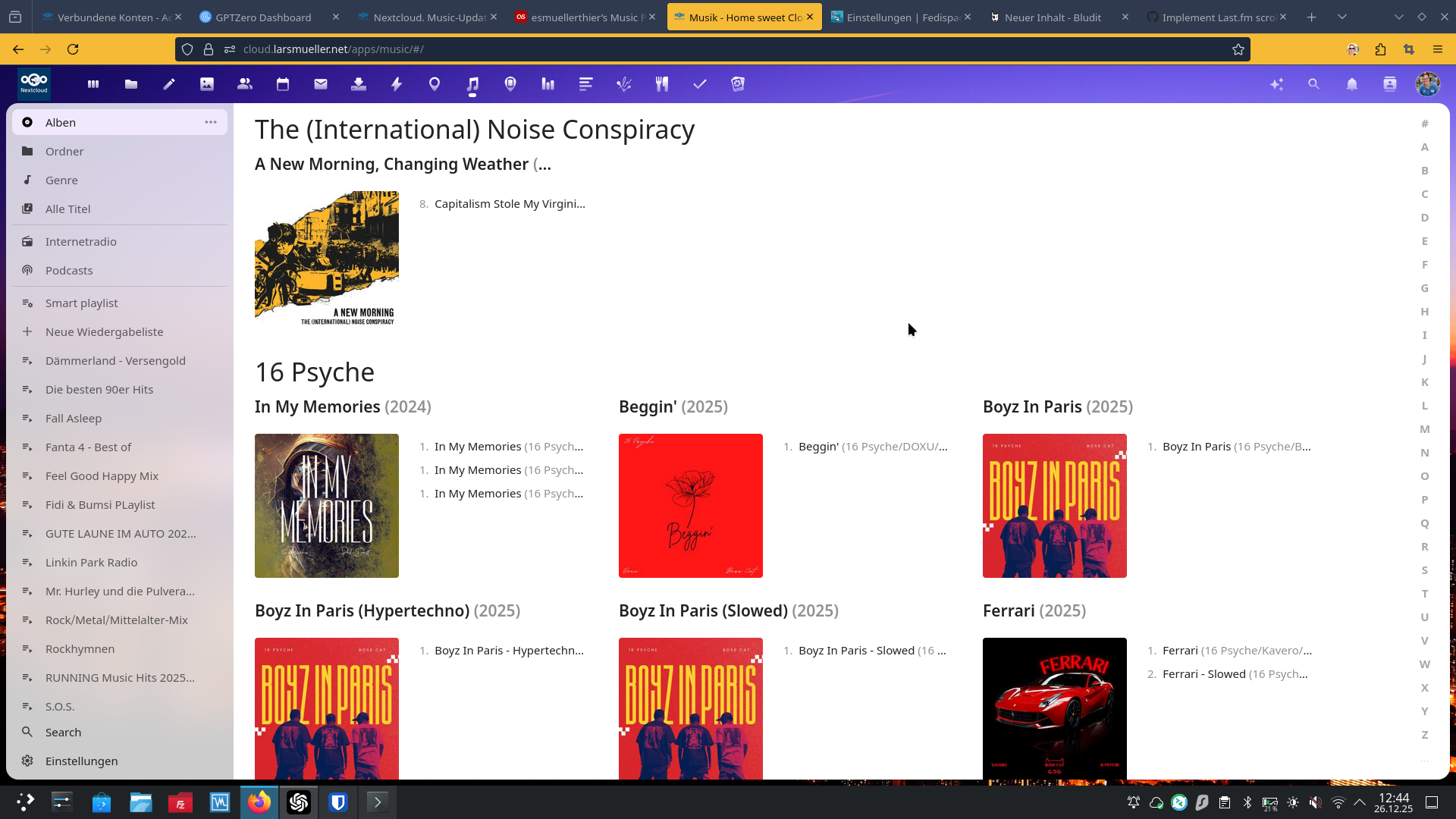The image size is (1456, 819).
Task: Open the Genre view in the sidebar
Action: coord(61,180)
